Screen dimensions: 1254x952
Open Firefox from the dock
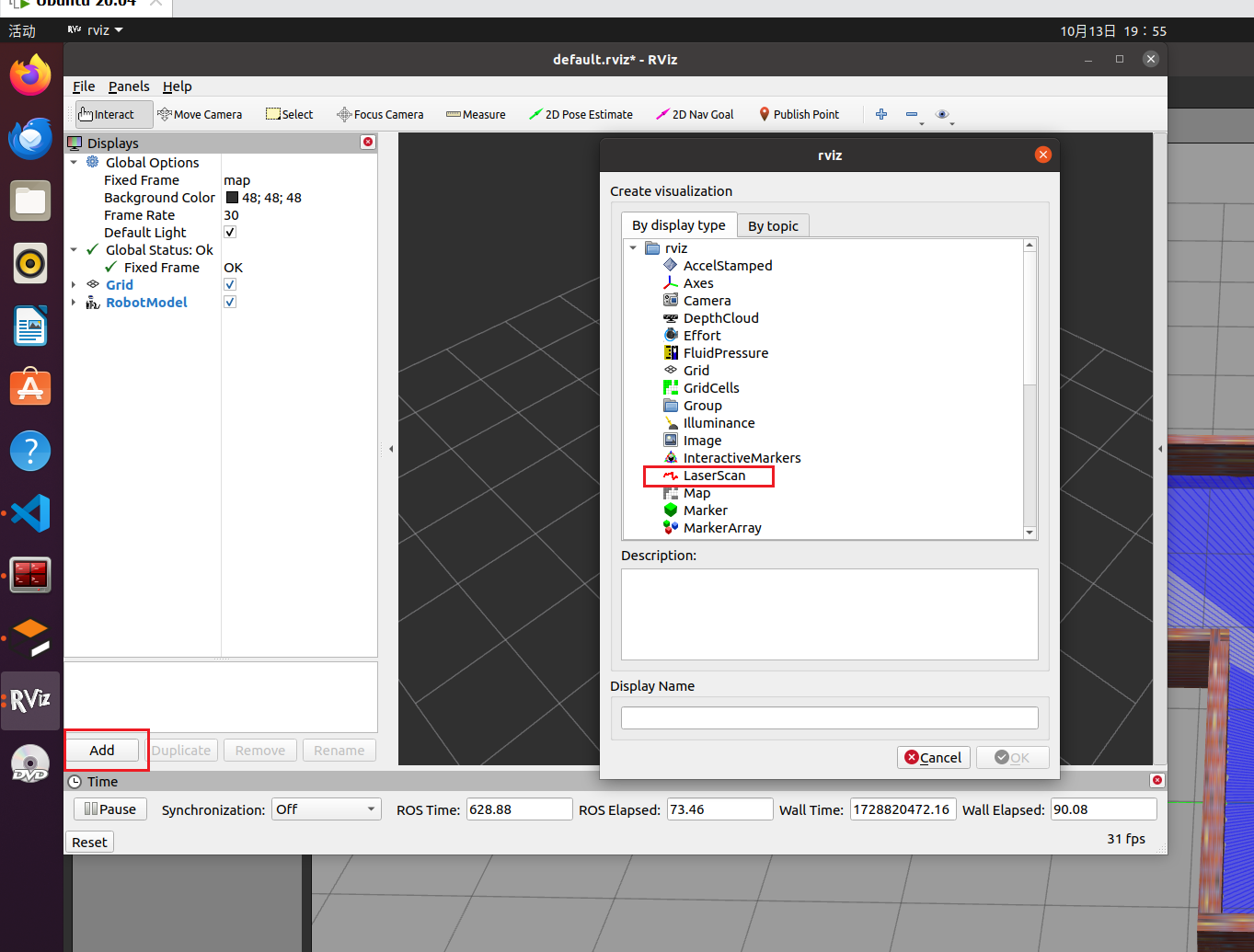click(30, 75)
